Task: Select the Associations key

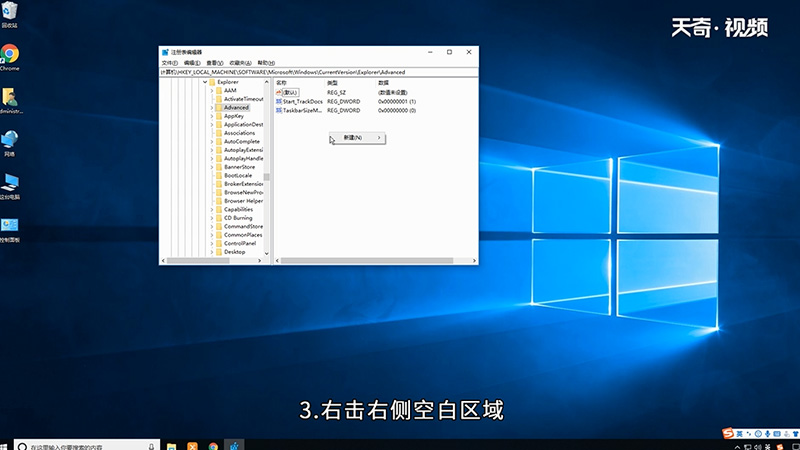Action: 239,133
